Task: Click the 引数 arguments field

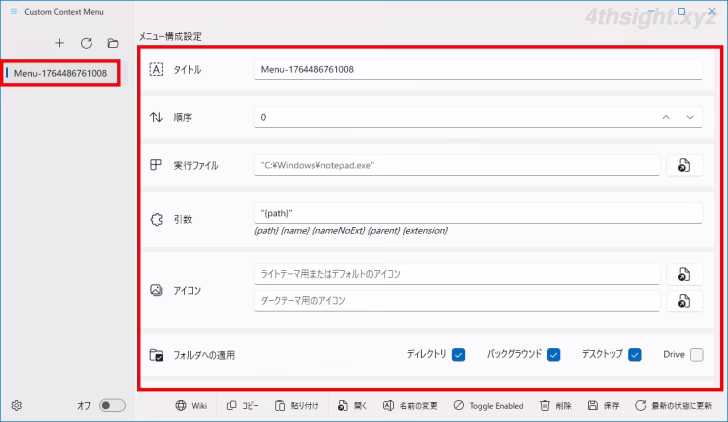Action: [478, 213]
